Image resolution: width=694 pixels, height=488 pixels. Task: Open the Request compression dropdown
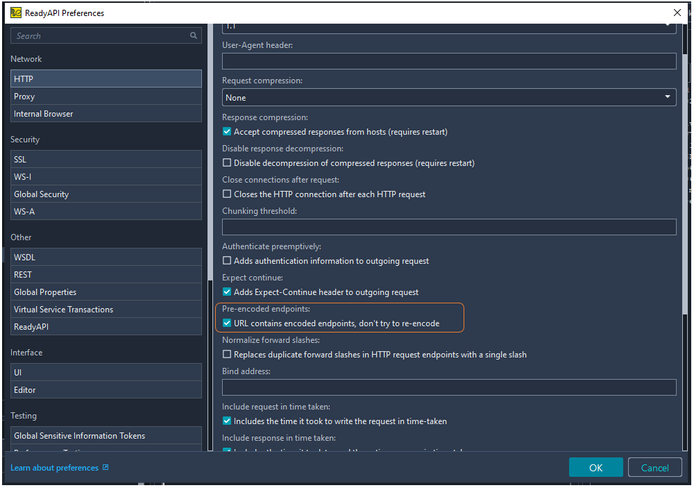coord(448,98)
